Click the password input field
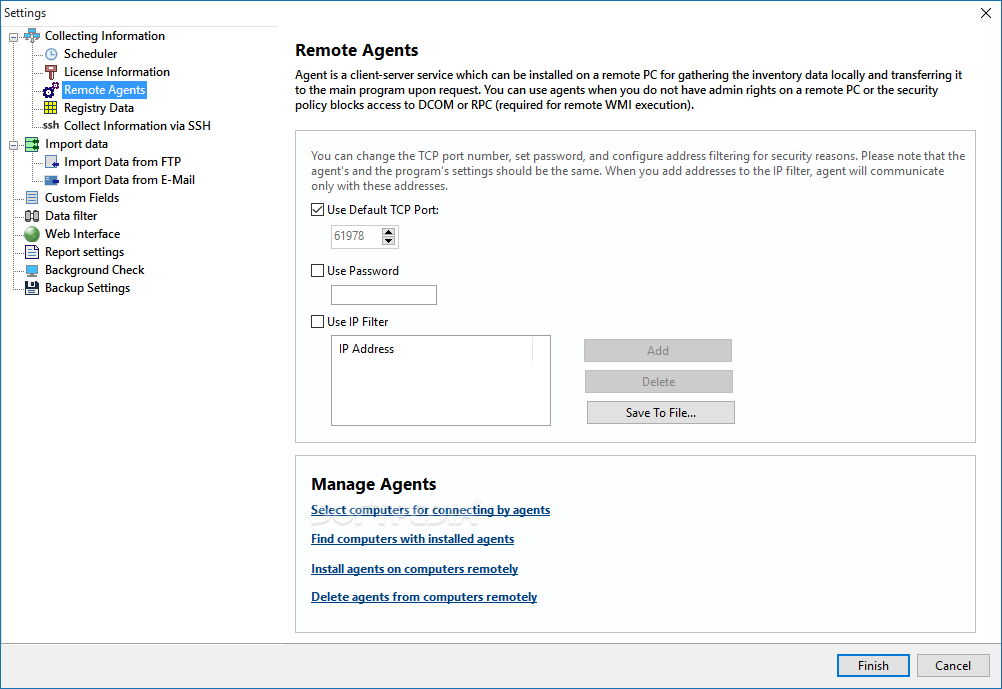Screen dimensions: 1002x689 384,295
